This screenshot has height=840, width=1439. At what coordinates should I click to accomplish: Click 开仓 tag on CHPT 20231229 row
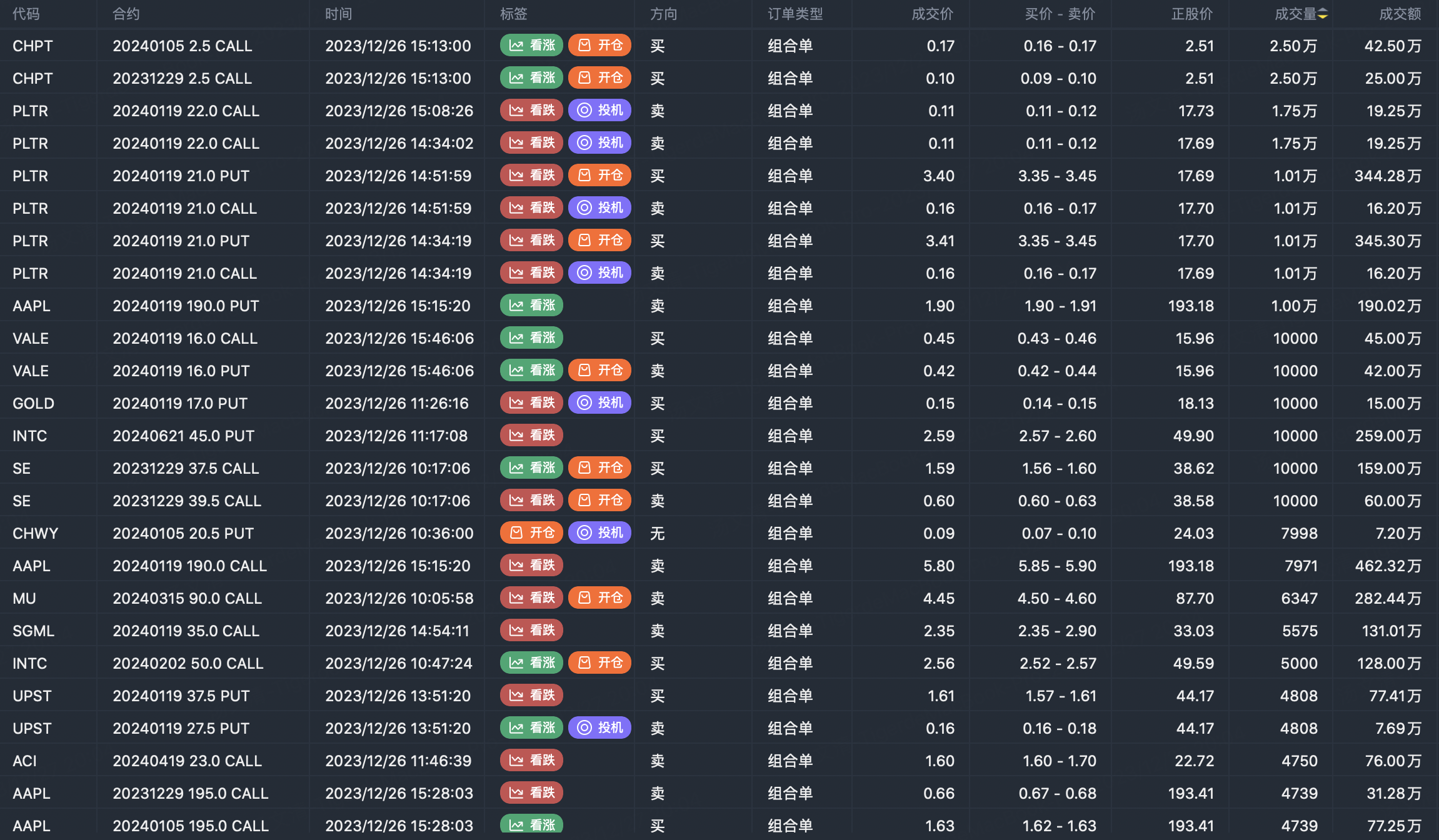pyautogui.click(x=599, y=78)
